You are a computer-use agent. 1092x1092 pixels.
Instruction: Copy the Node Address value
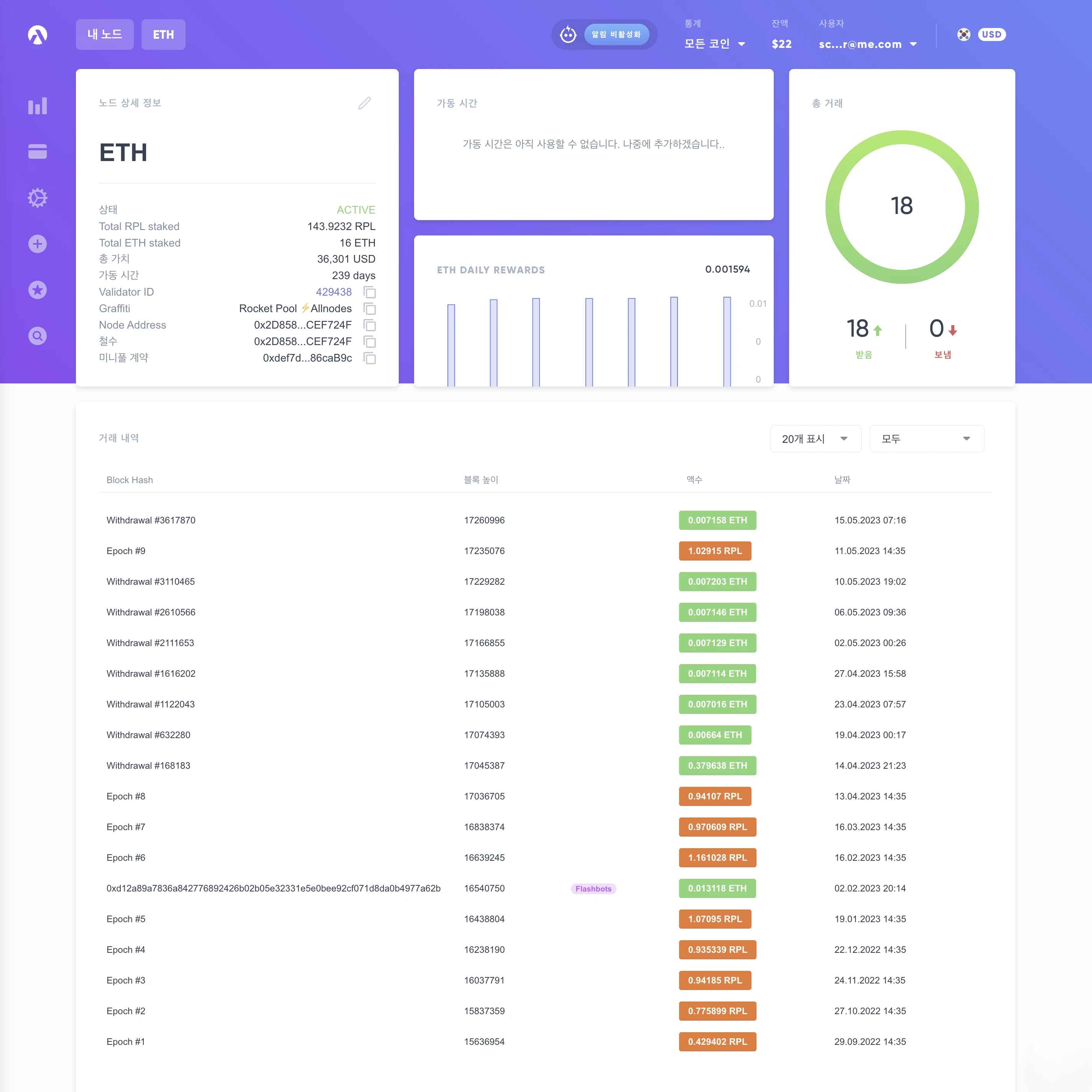pyautogui.click(x=370, y=325)
